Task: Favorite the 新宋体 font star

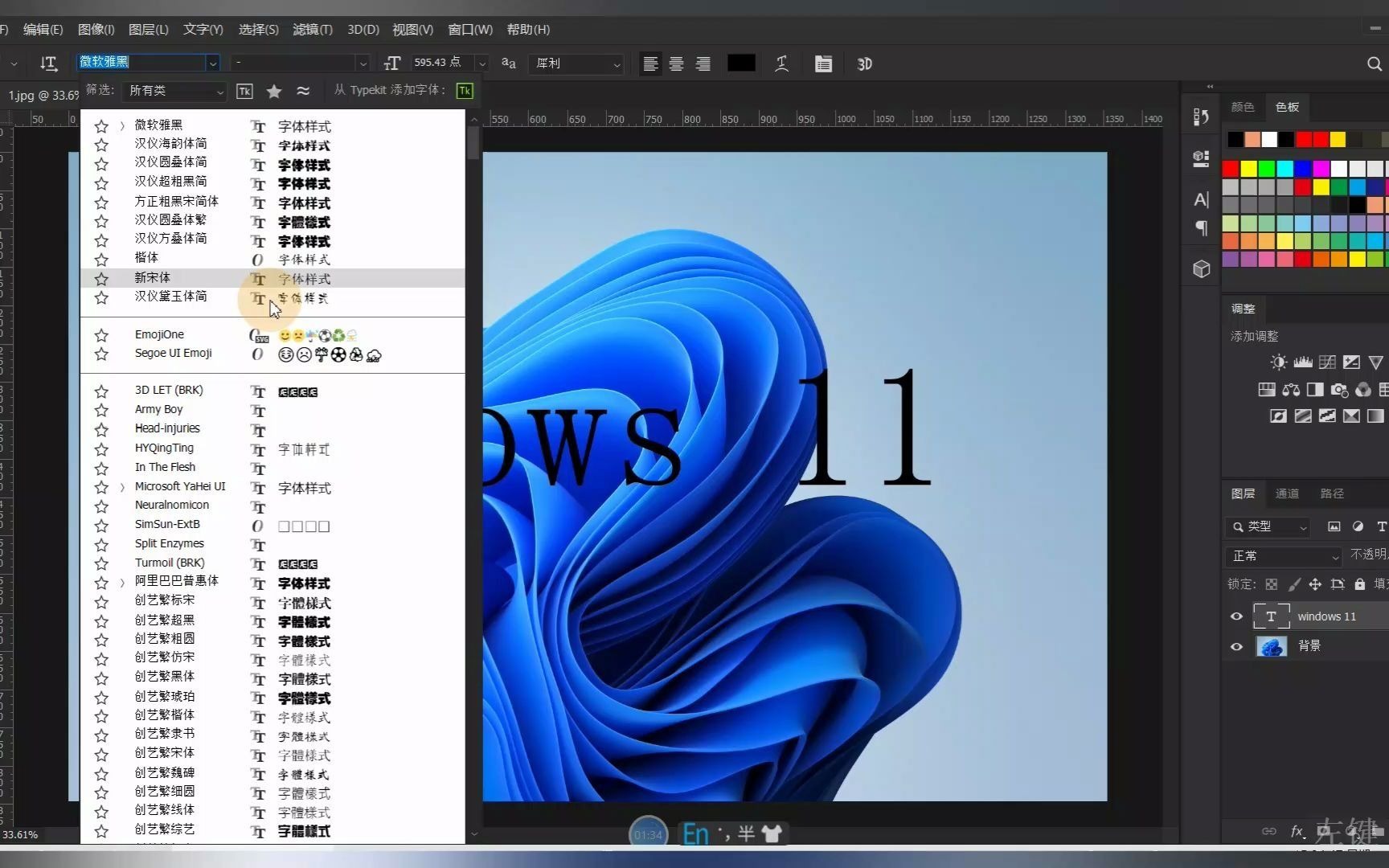Action: pyautogui.click(x=101, y=278)
